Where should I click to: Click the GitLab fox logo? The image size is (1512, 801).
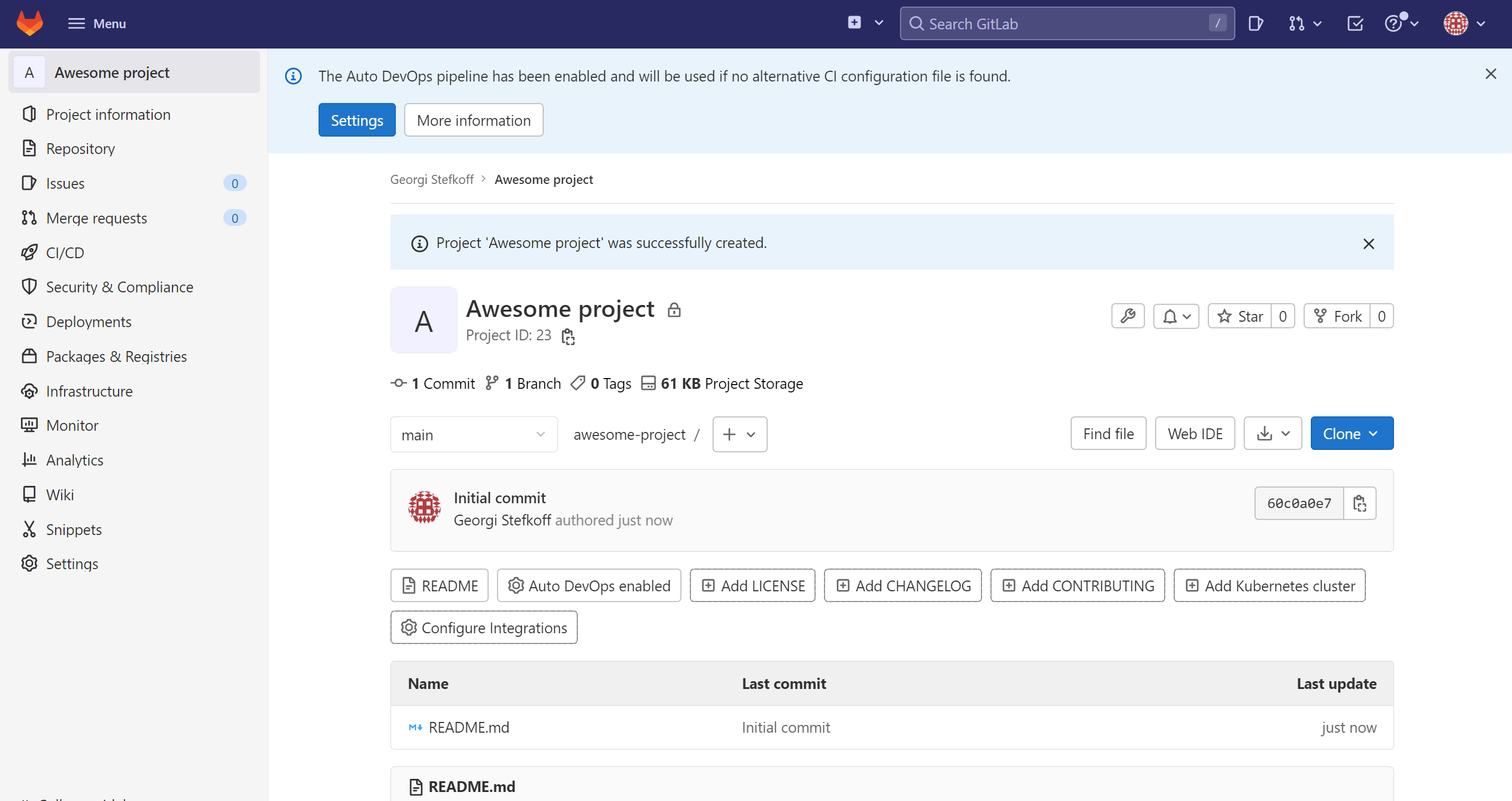[29, 23]
